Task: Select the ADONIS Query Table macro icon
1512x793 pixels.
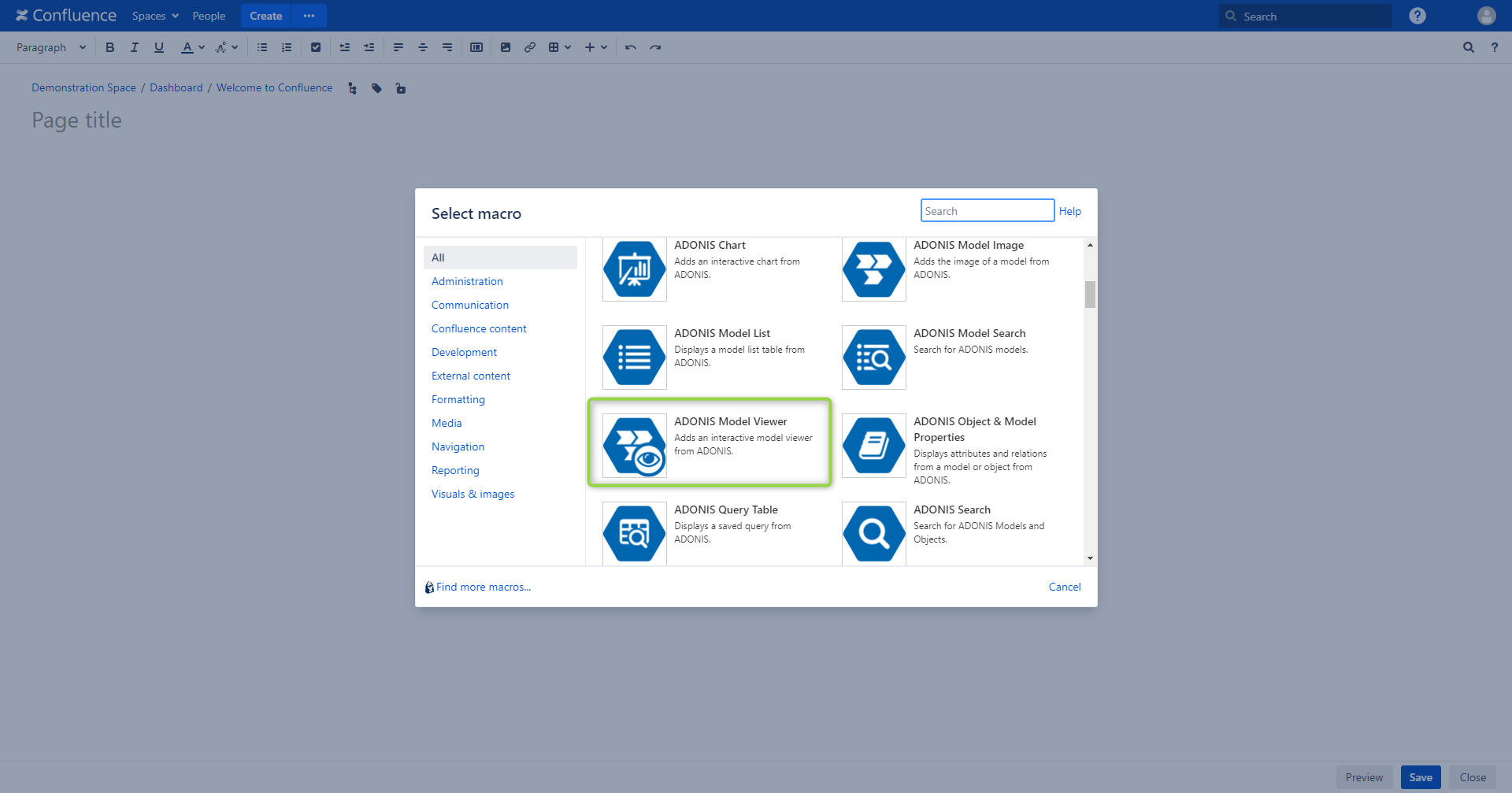Action: click(x=635, y=534)
